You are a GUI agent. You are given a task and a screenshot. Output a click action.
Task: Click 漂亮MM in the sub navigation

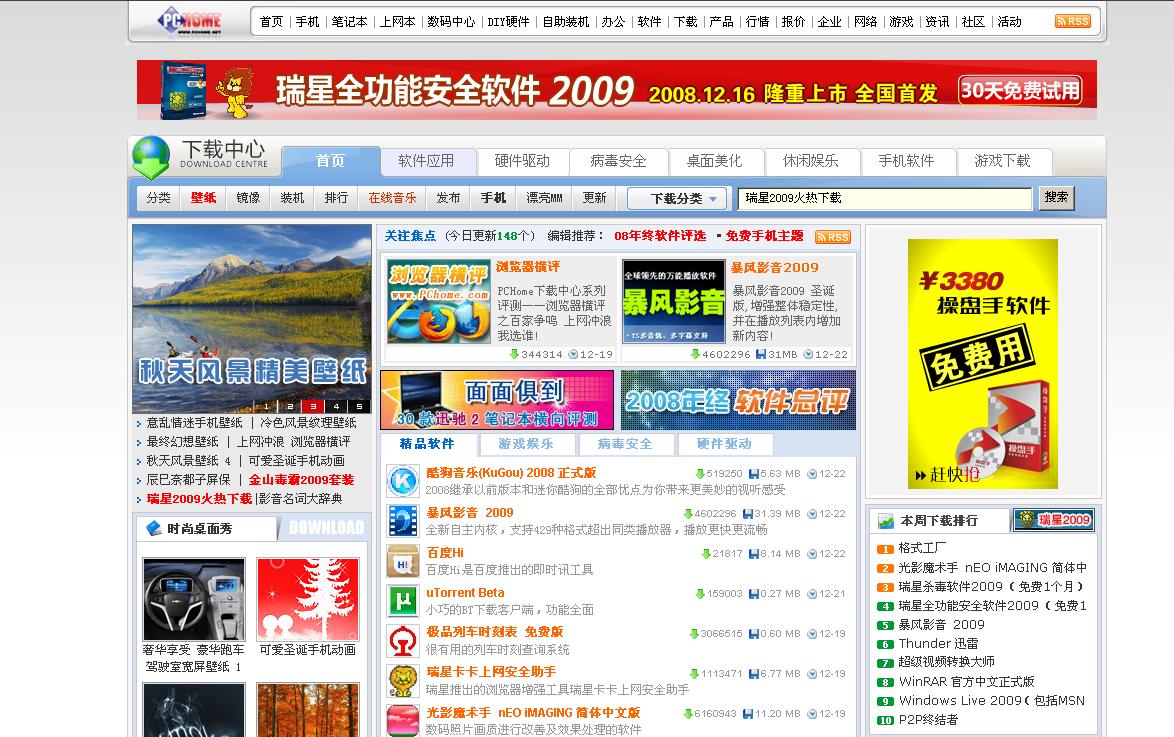(x=544, y=198)
